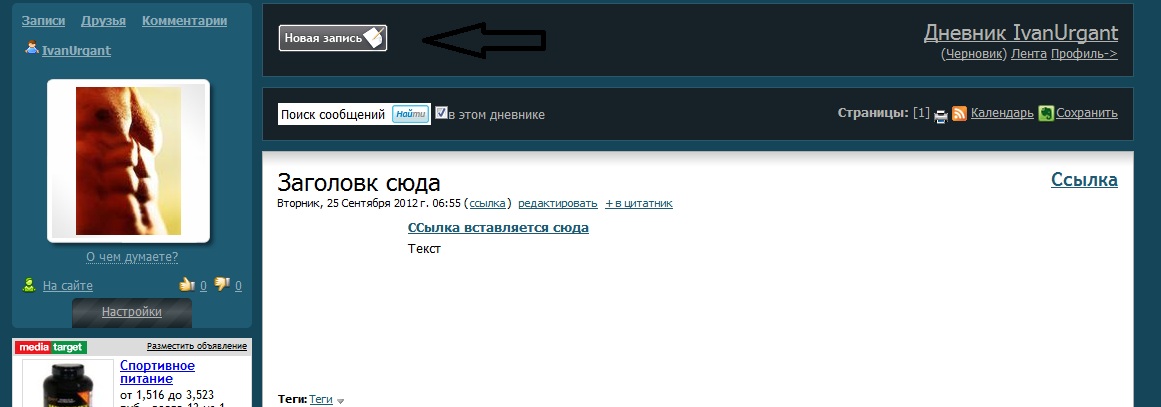The height and width of the screenshot is (407, 1161).
Task: Open the Записи tab
Action: pos(43,21)
